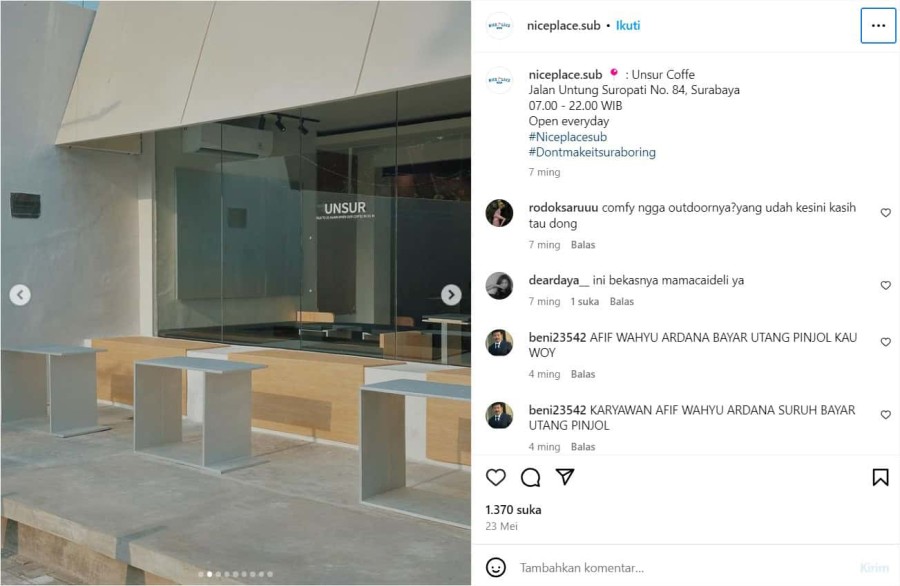Image resolution: width=900 pixels, height=586 pixels.
Task: Open the comment speech bubble icon
Action: point(530,477)
